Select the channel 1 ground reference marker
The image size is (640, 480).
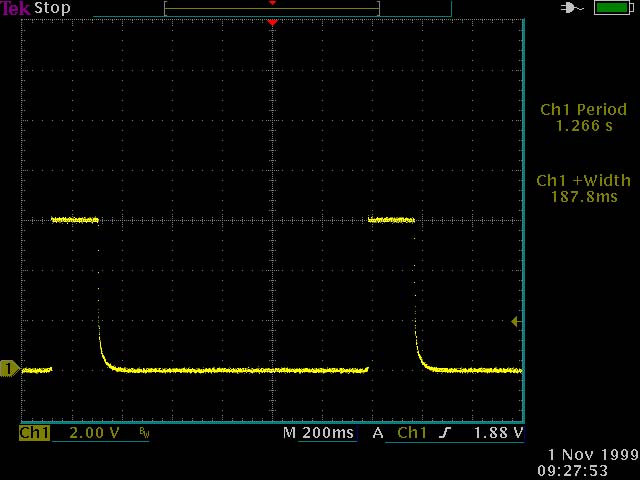coord(10,370)
